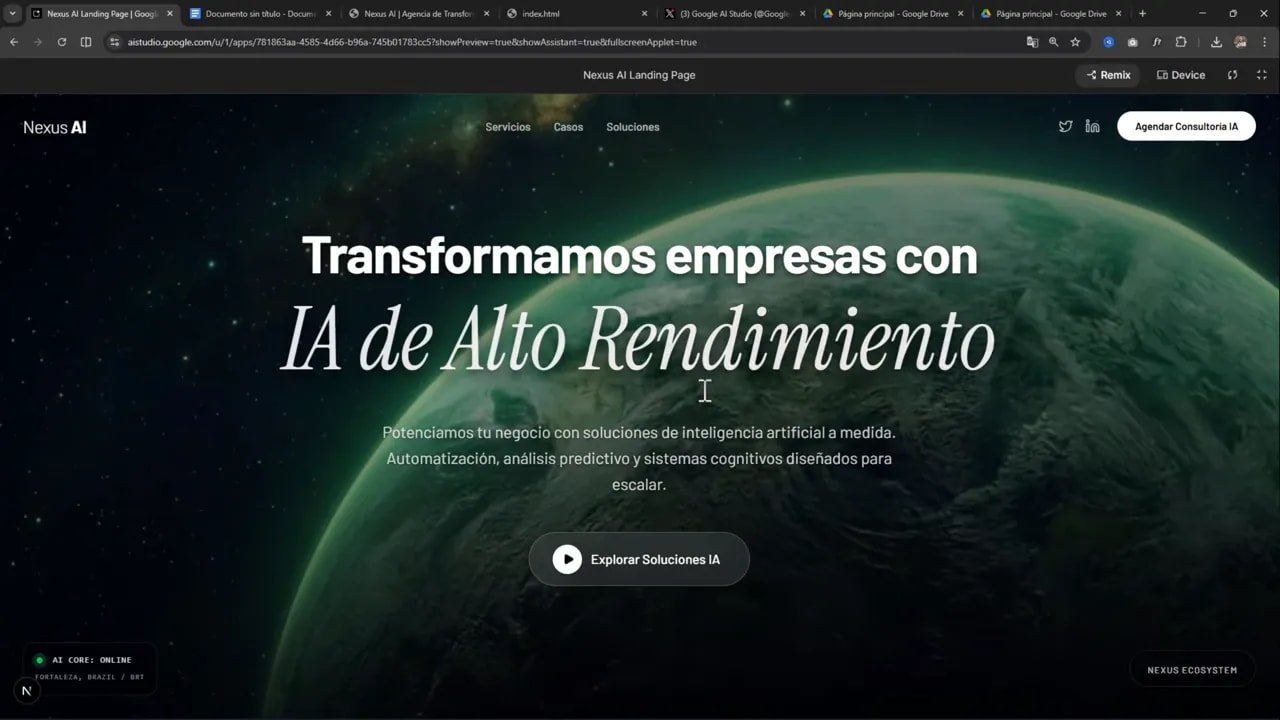Switch to Documento sin título tab
Screen dimensions: 1280x720
(260, 14)
